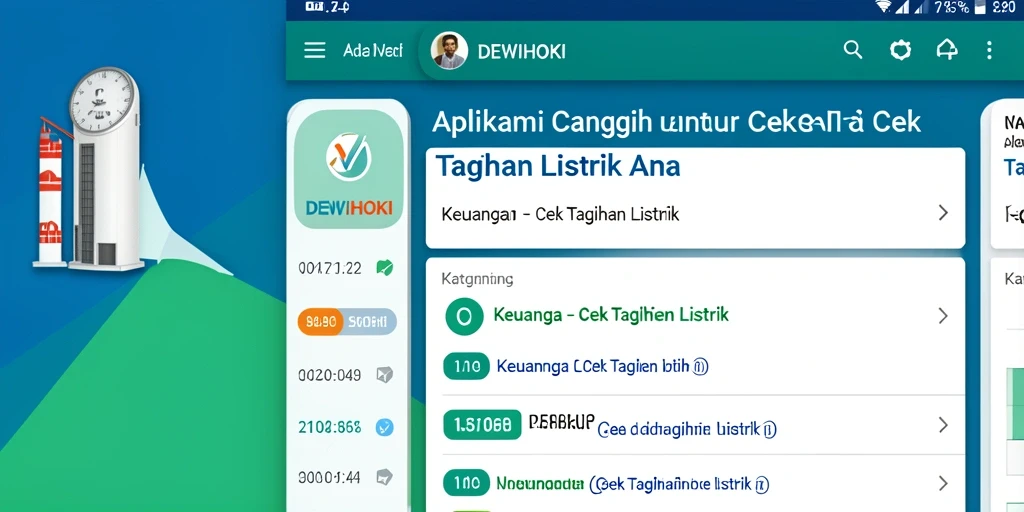Click the search magnifier icon
1024x512 pixels.
click(x=853, y=50)
